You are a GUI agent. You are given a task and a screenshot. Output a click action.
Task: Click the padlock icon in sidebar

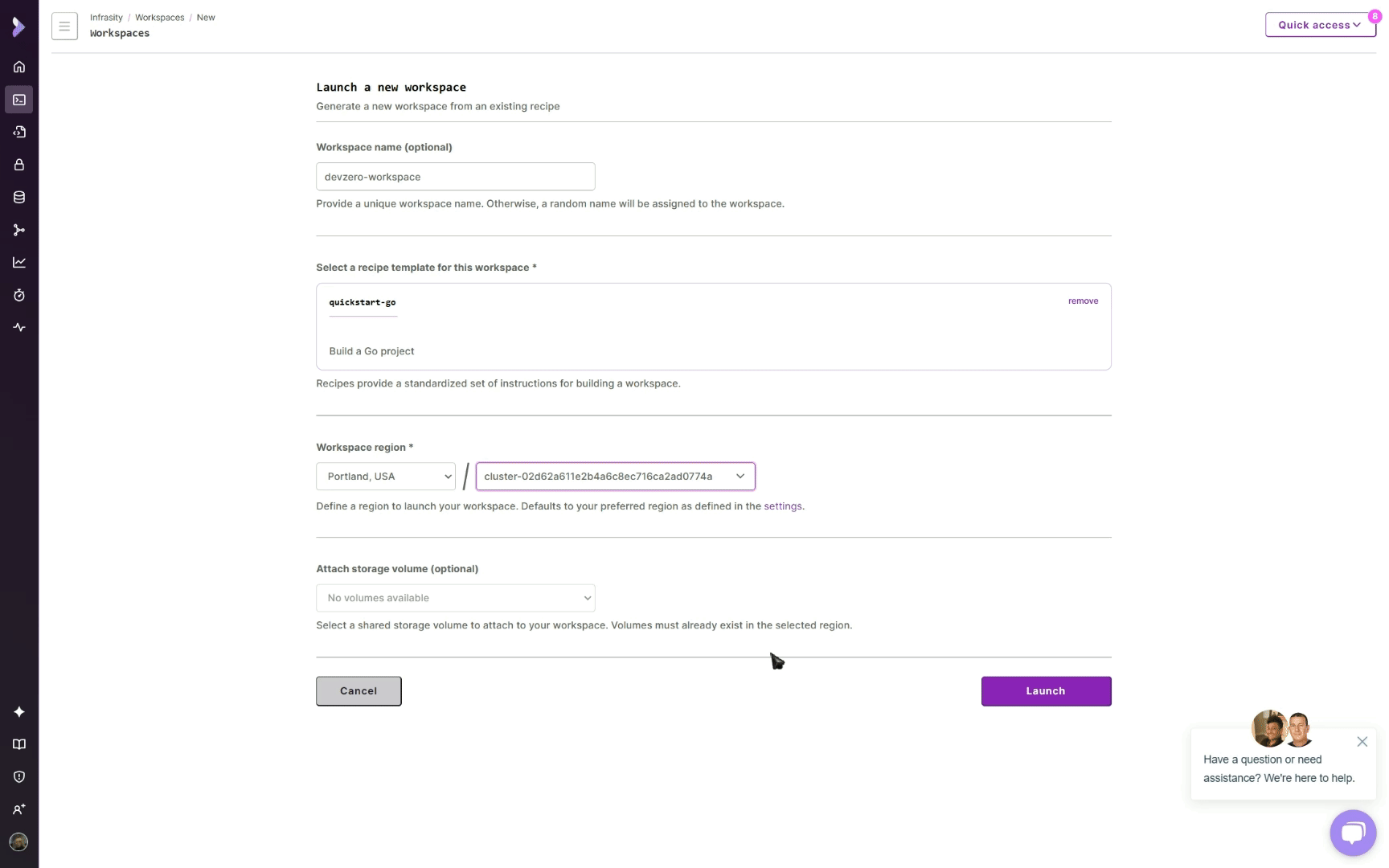(x=19, y=165)
